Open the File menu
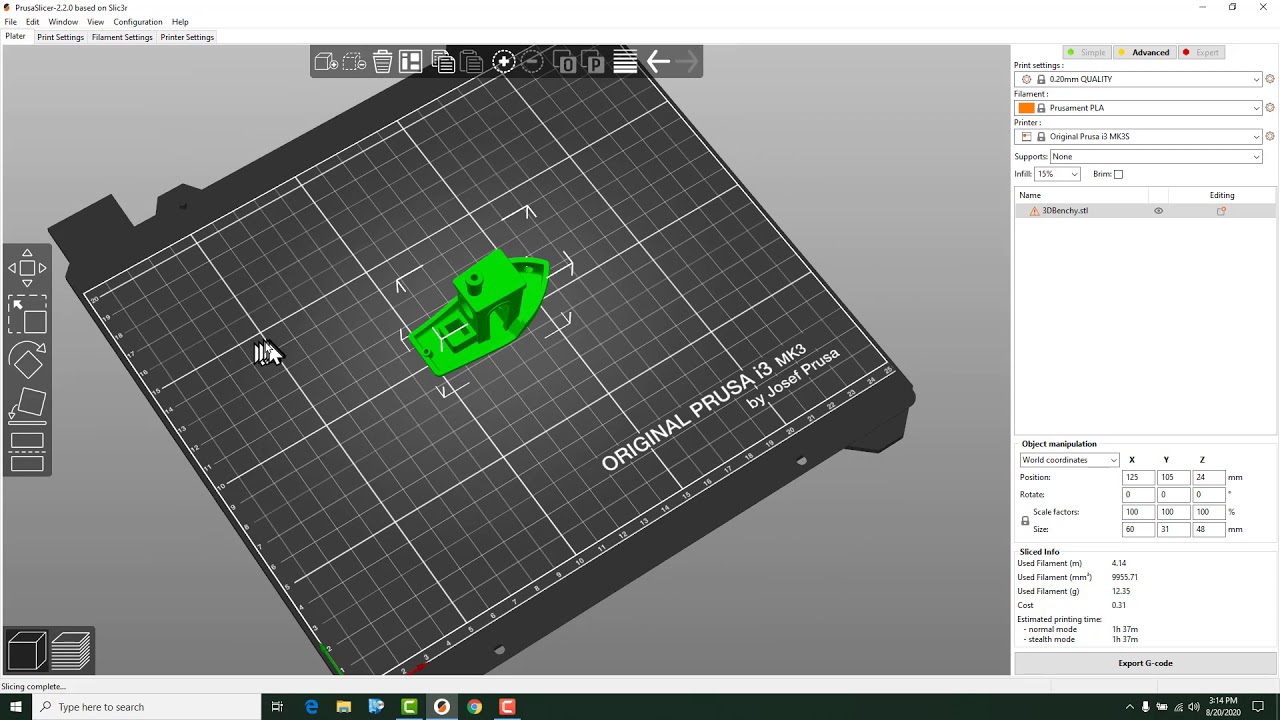This screenshot has width=1280, height=720. [10, 22]
